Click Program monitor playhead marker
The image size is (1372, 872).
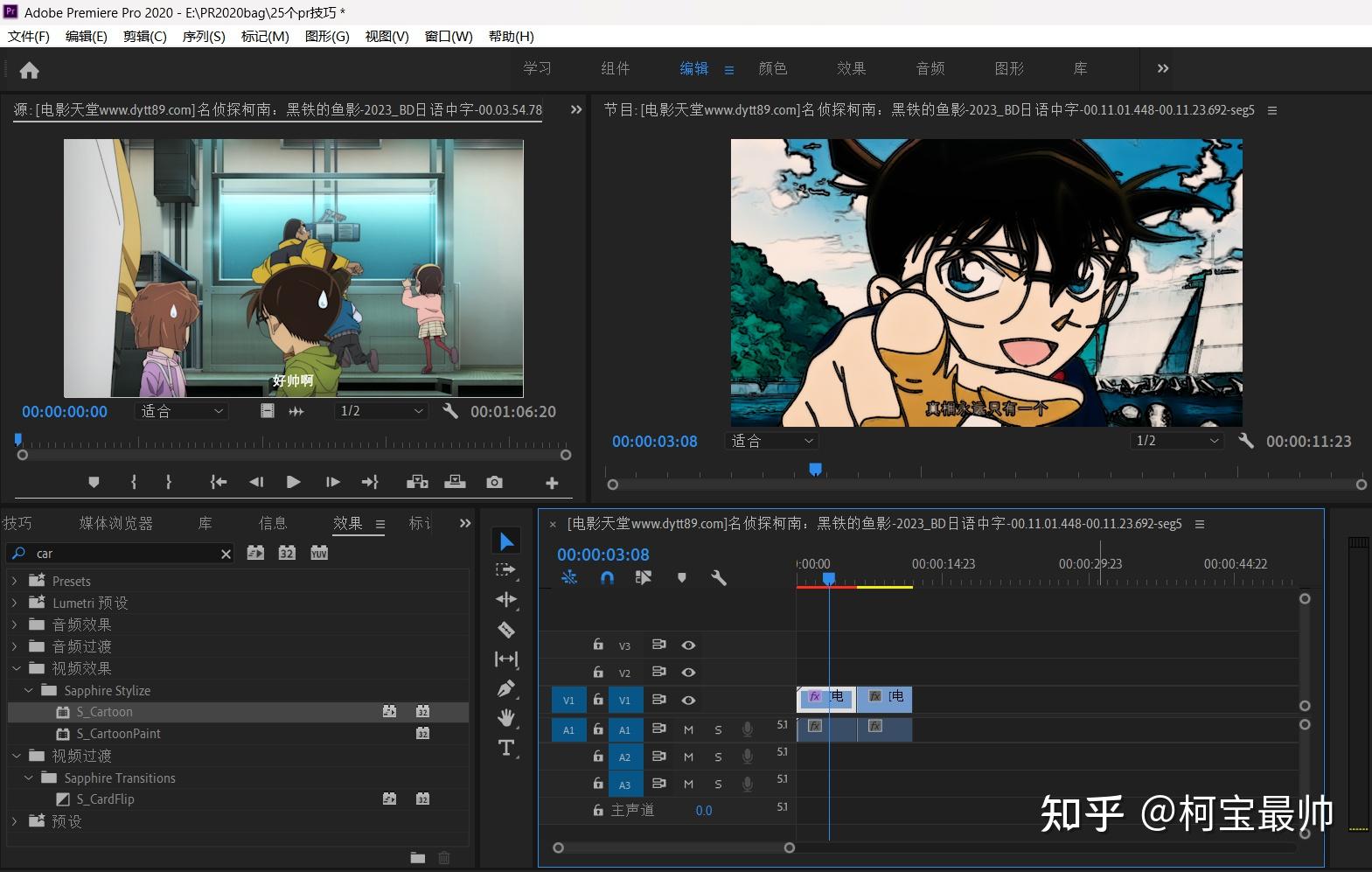coord(815,470)
